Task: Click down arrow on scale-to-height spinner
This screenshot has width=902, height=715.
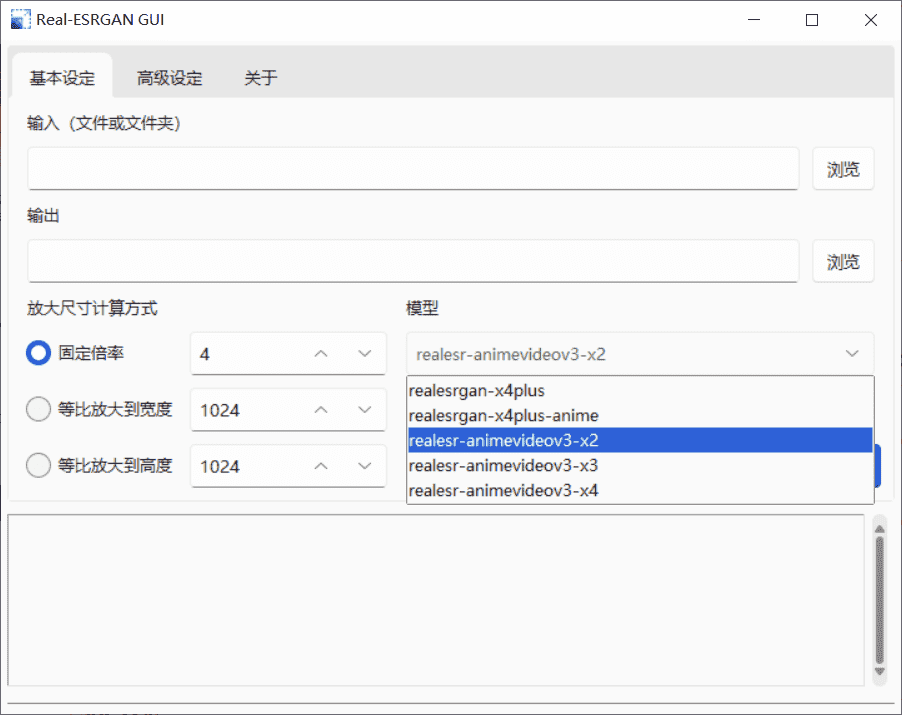Action: point(364,466)
